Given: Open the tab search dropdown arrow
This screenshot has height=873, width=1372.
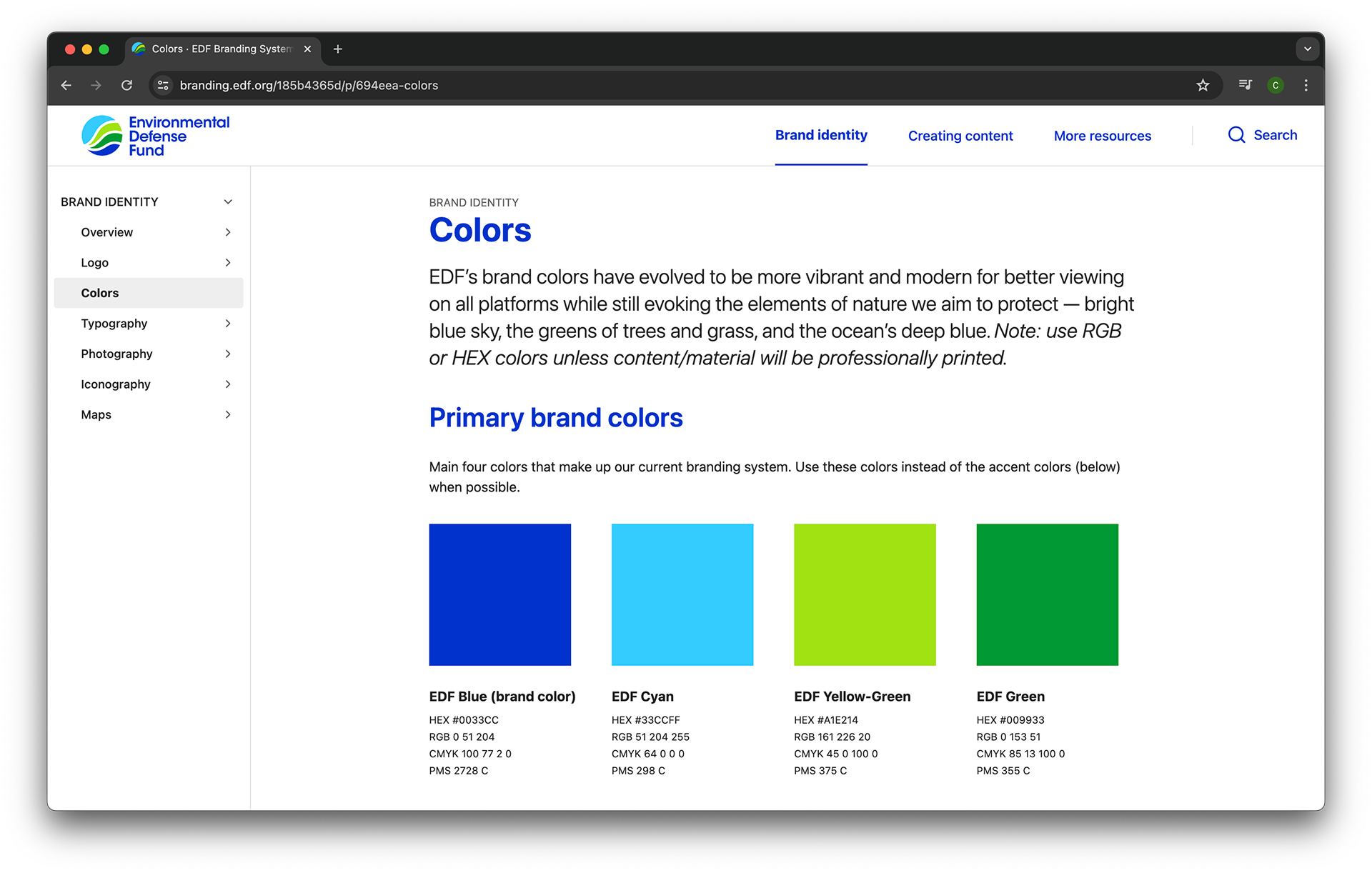Looking at the screenshot, I should 1307,49.
